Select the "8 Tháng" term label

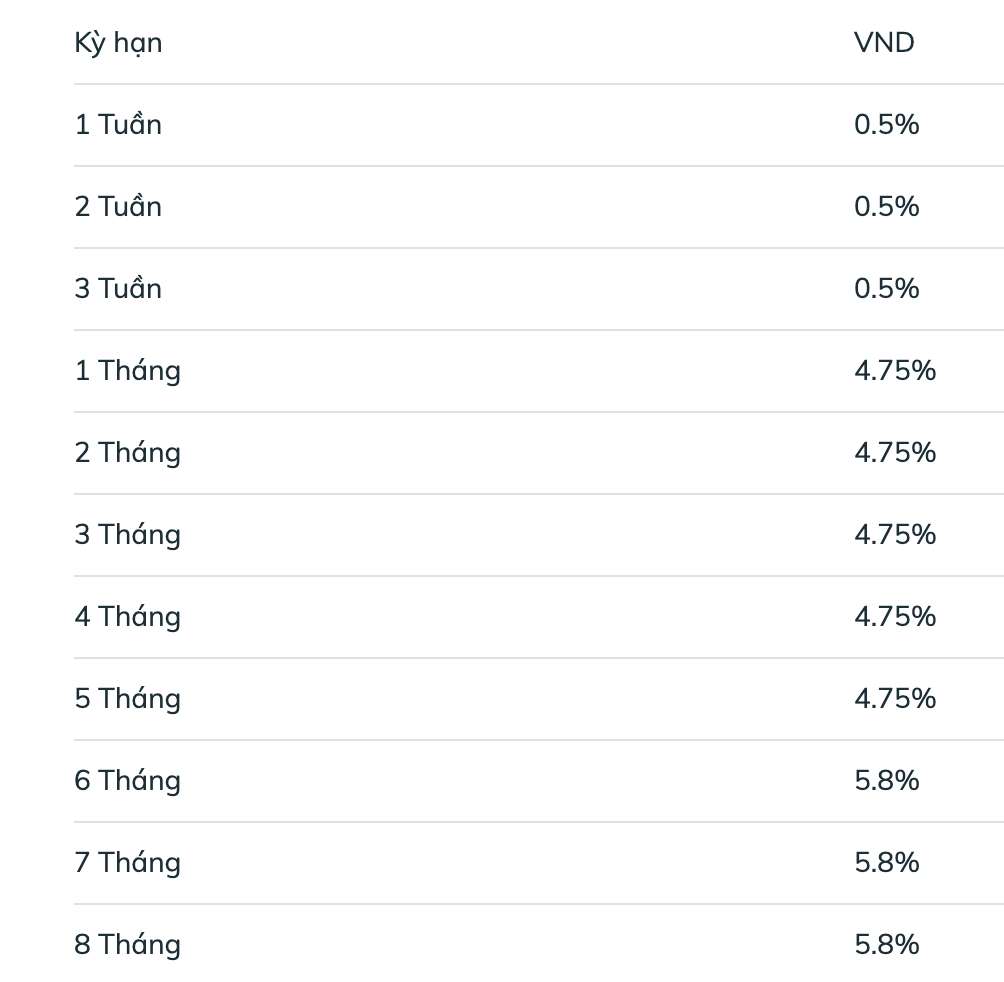pos(127,945)
